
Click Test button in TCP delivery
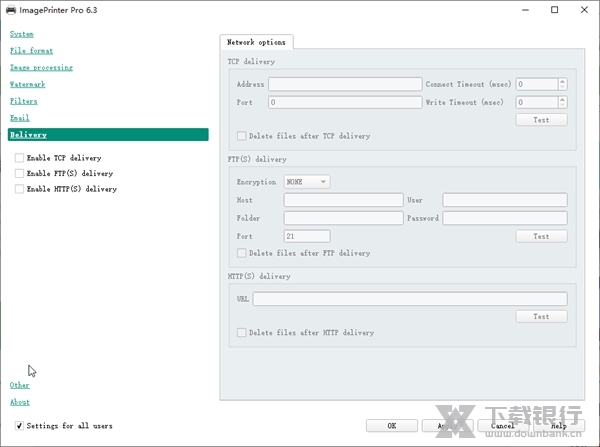(541, 120)
